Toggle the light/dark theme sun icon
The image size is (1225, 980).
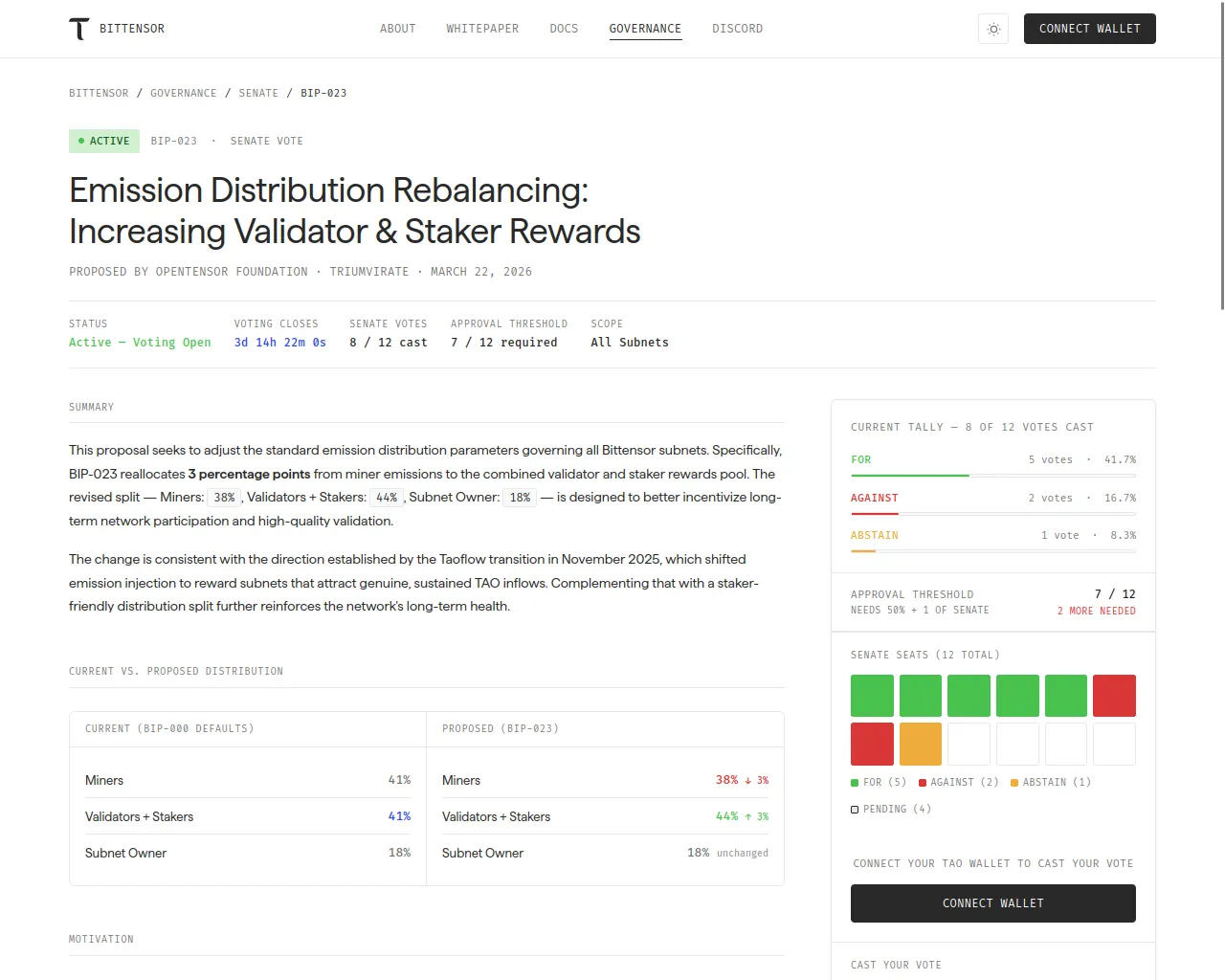coord(993,29)
